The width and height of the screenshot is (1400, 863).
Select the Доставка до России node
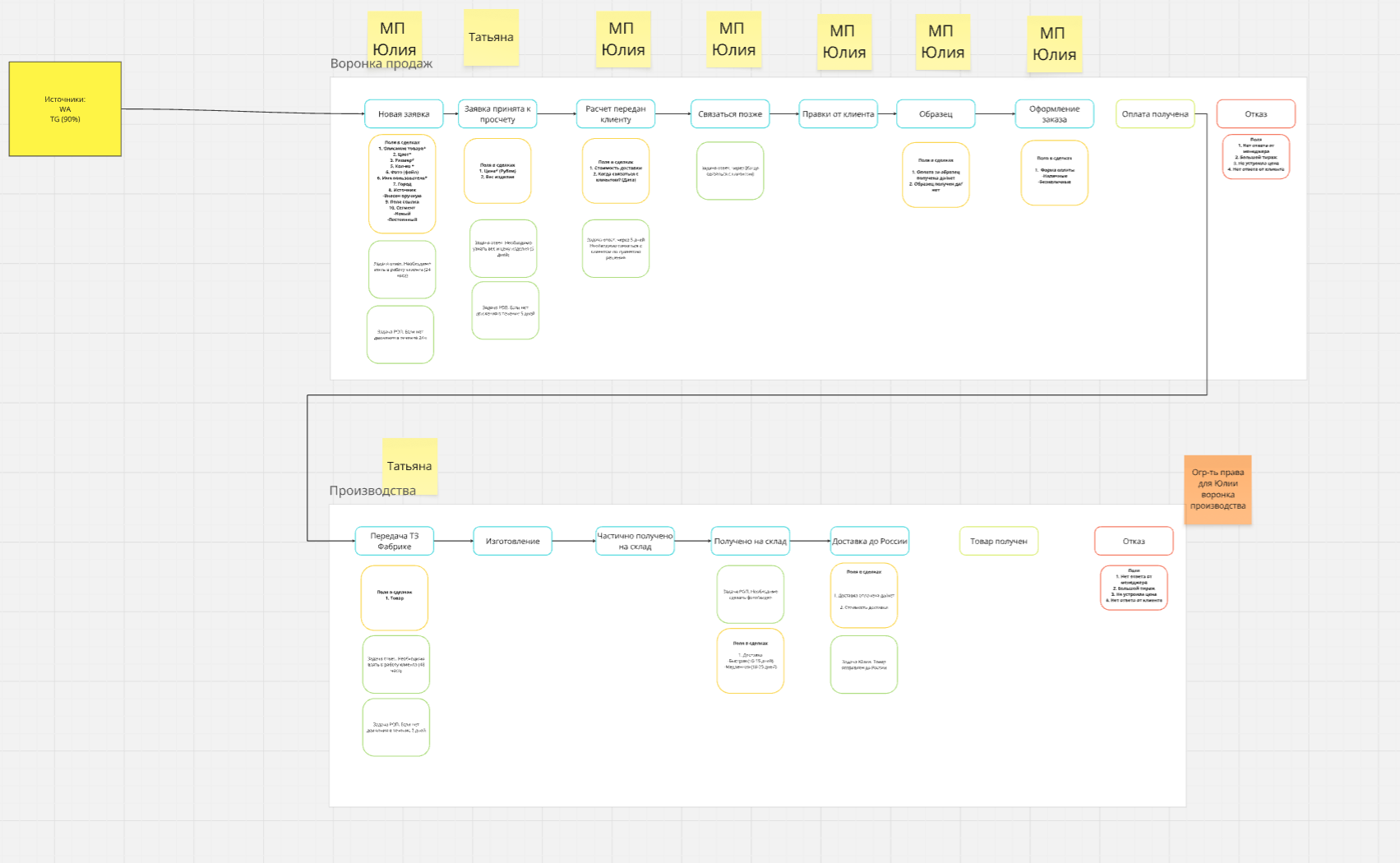pyautogui.click(x=870, y=541)
